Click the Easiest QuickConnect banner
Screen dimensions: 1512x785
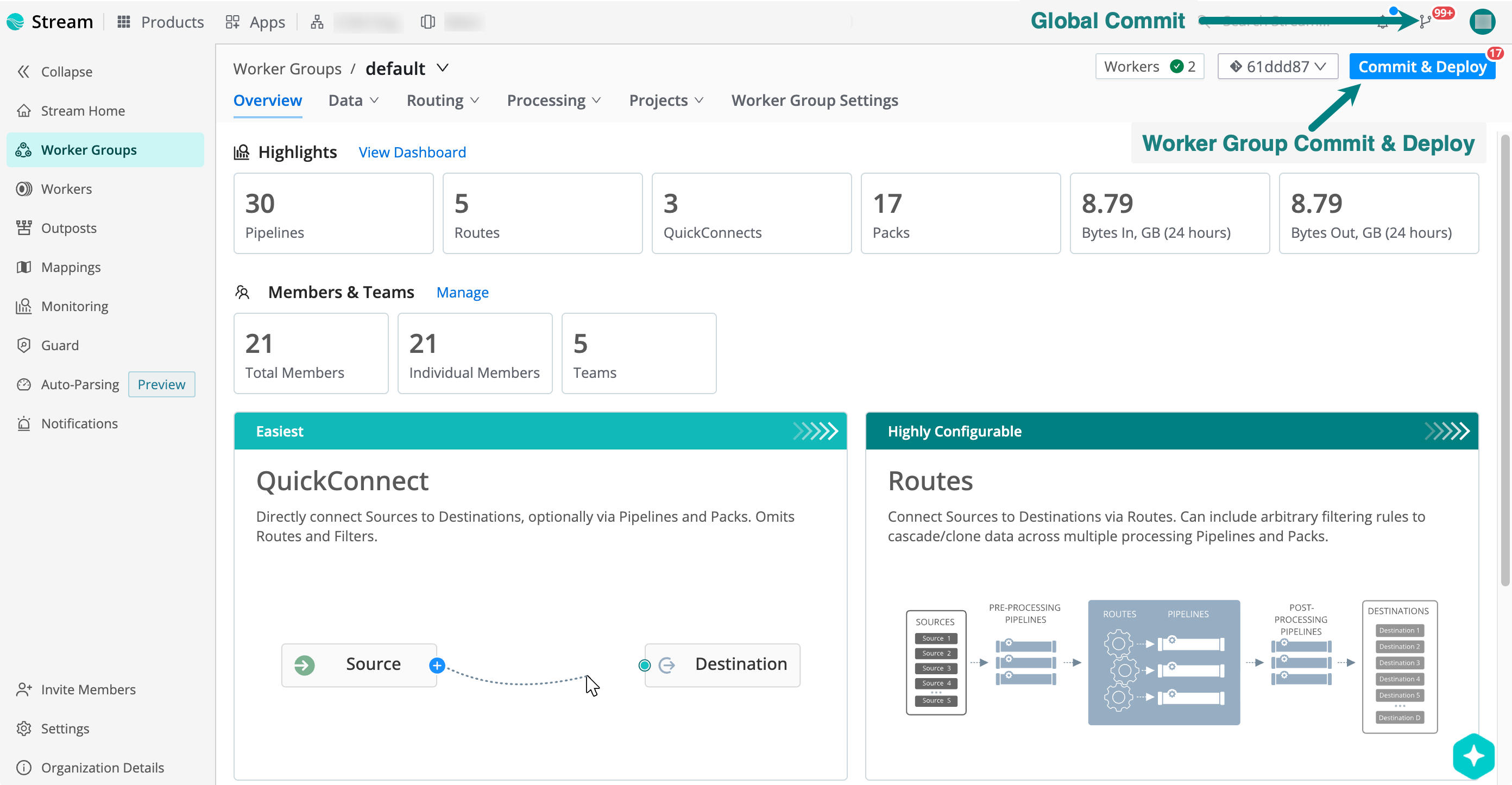point(540,431)
